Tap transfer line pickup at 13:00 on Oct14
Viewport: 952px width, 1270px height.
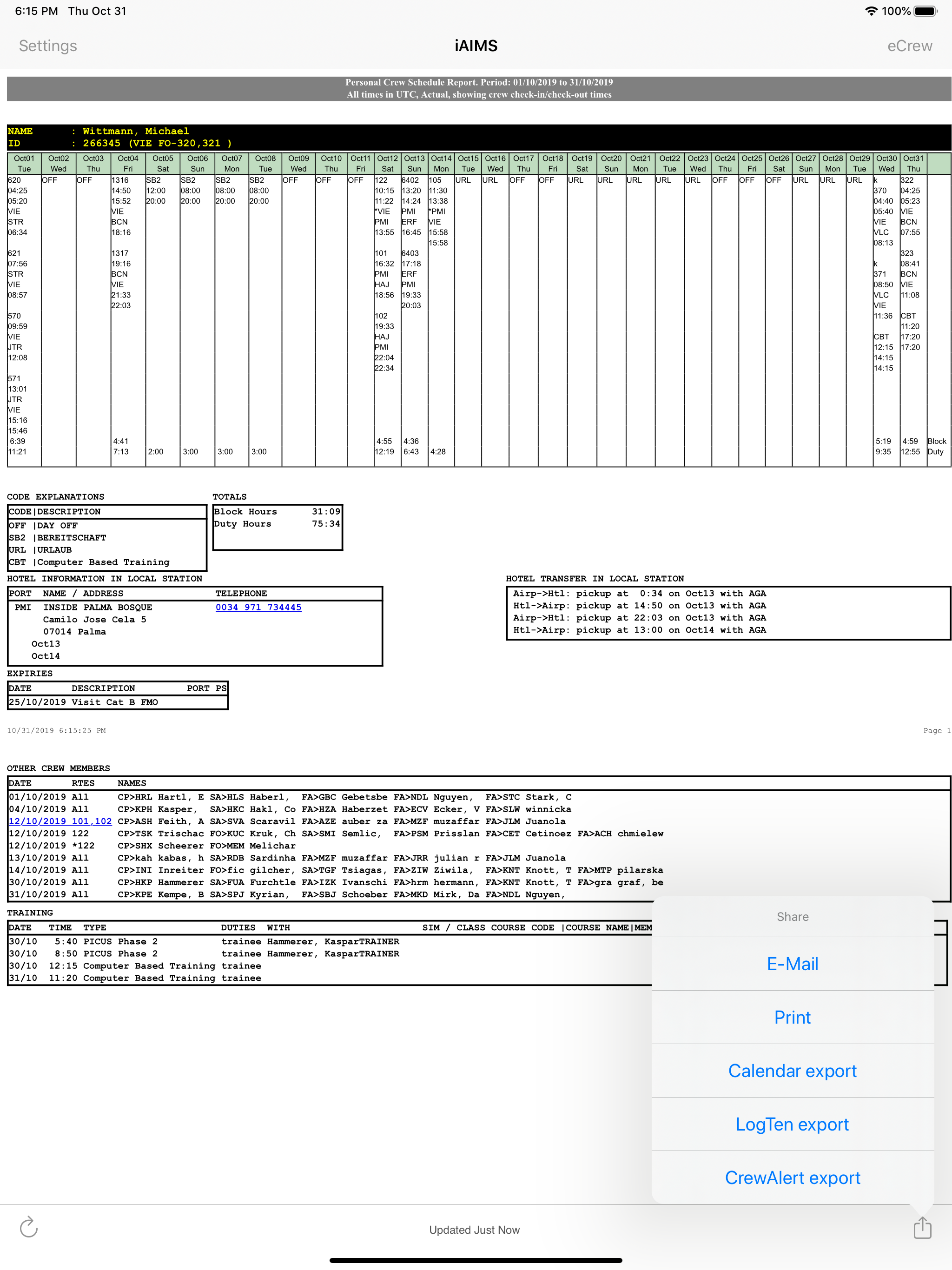(640, 630)
